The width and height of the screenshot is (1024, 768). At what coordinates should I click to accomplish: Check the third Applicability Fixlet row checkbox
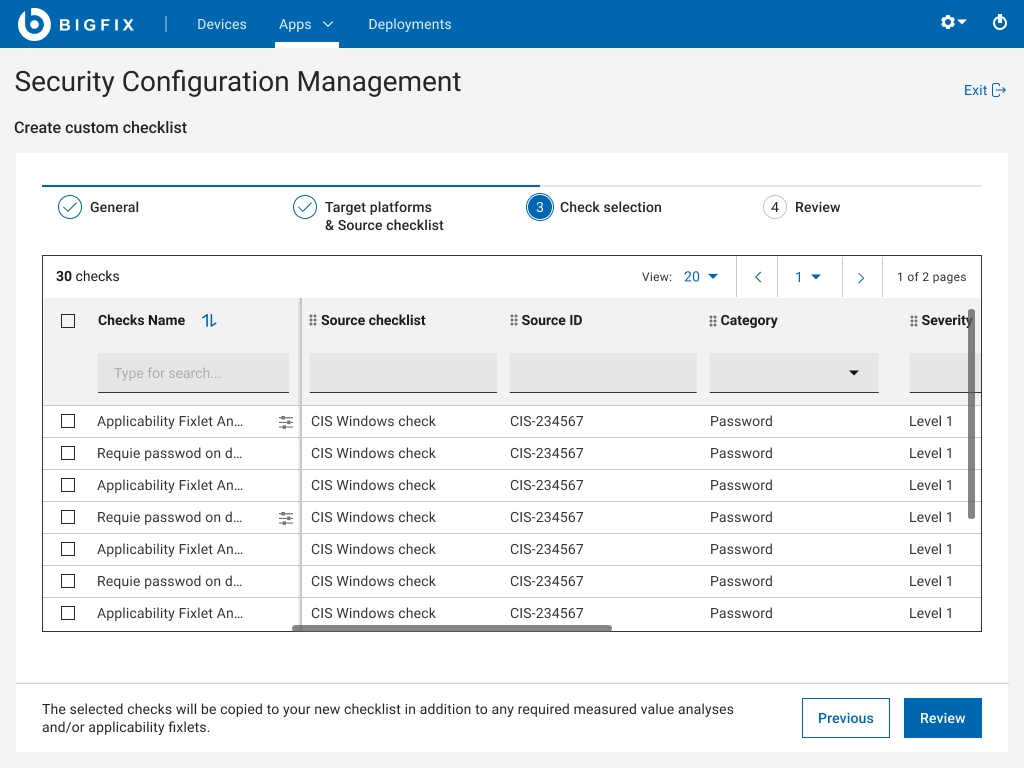pyautogui.click(x=68, y=549)
